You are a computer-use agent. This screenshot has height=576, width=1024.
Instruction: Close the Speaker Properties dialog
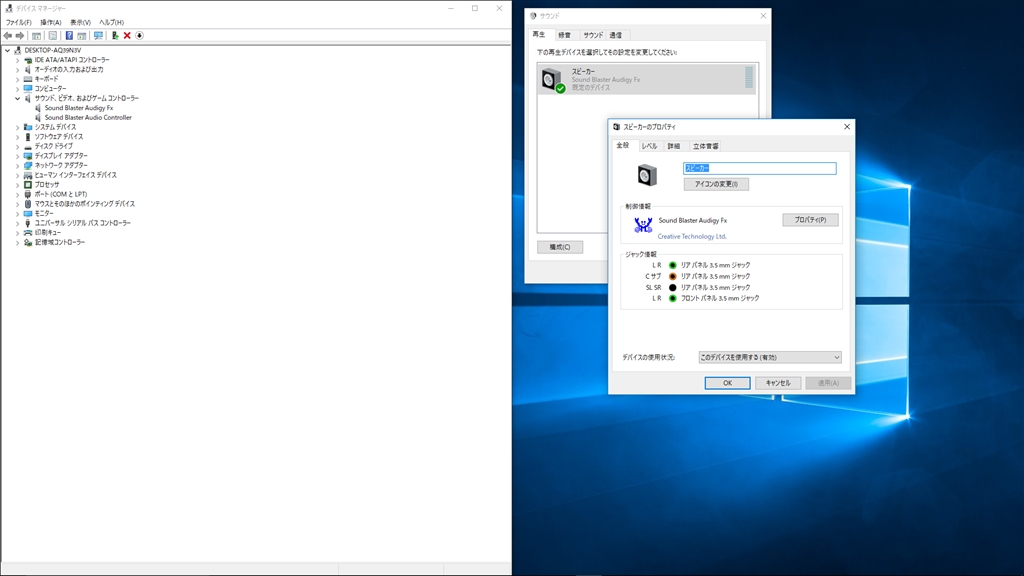coord(847,127)
